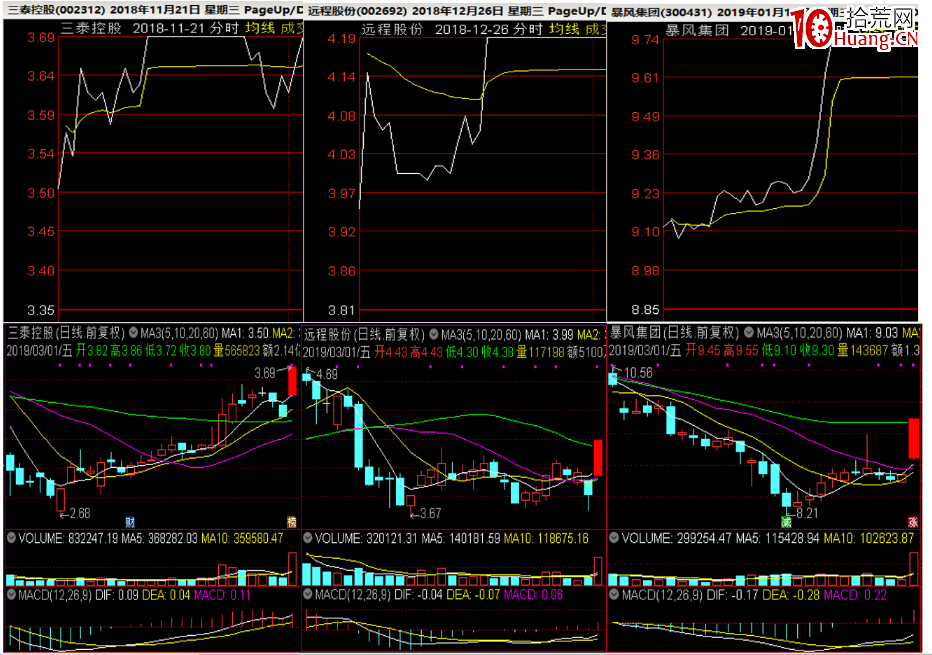Click DEA: 0.04 value in 三泰控股 MACD
Viewport: 932px width, 655px height.
click(166, 595)
